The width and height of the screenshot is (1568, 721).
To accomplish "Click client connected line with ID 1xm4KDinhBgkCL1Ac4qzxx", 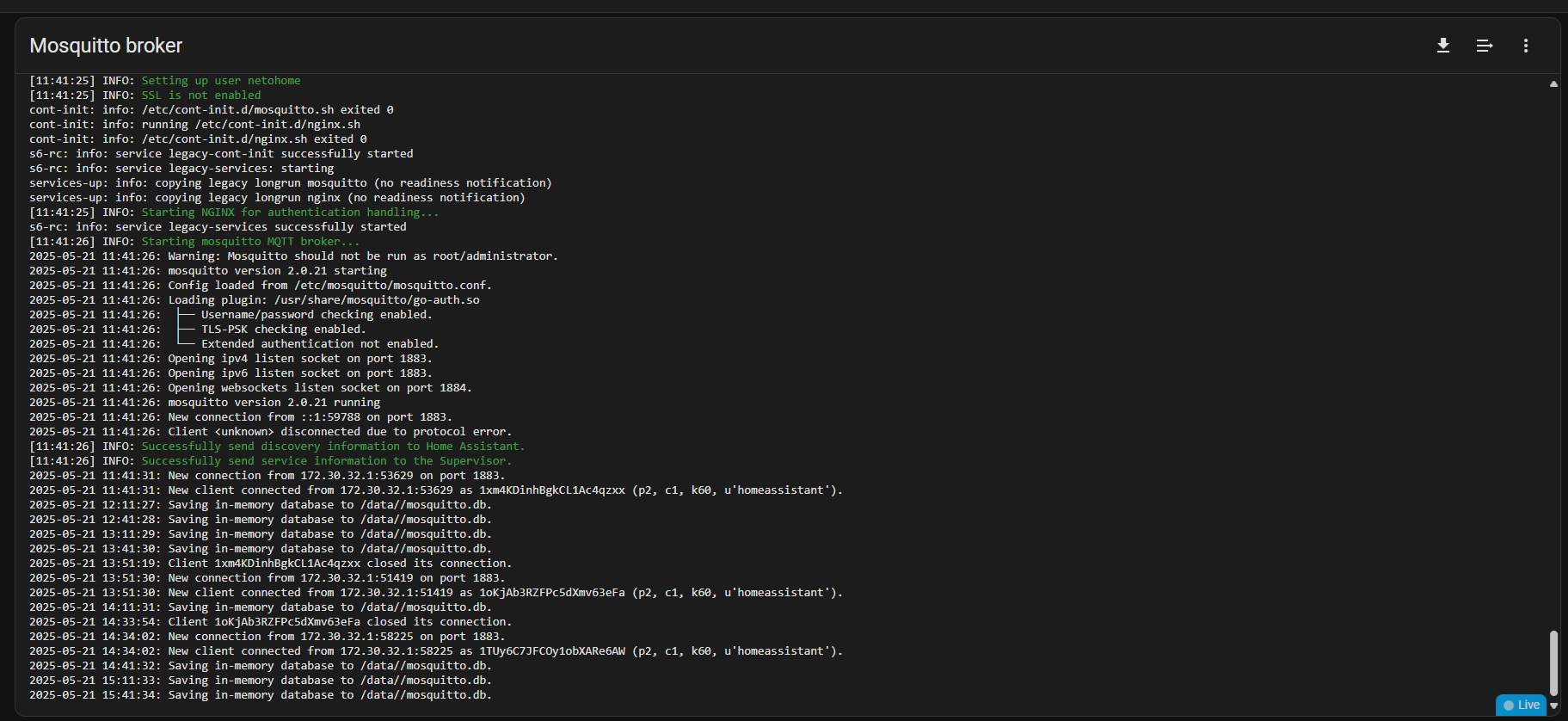I will pyautogui.click(x=436, y=490).
